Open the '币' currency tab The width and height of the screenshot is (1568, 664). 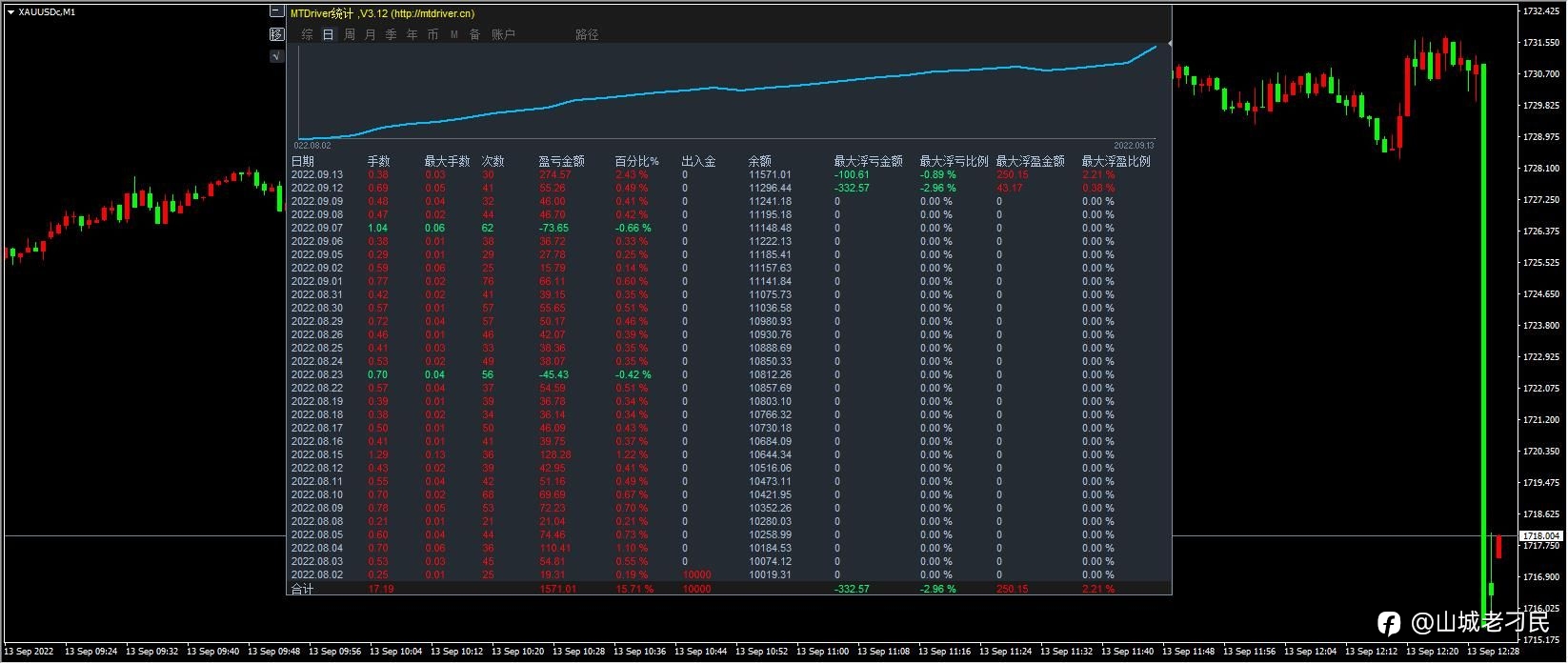pos(433,34)
